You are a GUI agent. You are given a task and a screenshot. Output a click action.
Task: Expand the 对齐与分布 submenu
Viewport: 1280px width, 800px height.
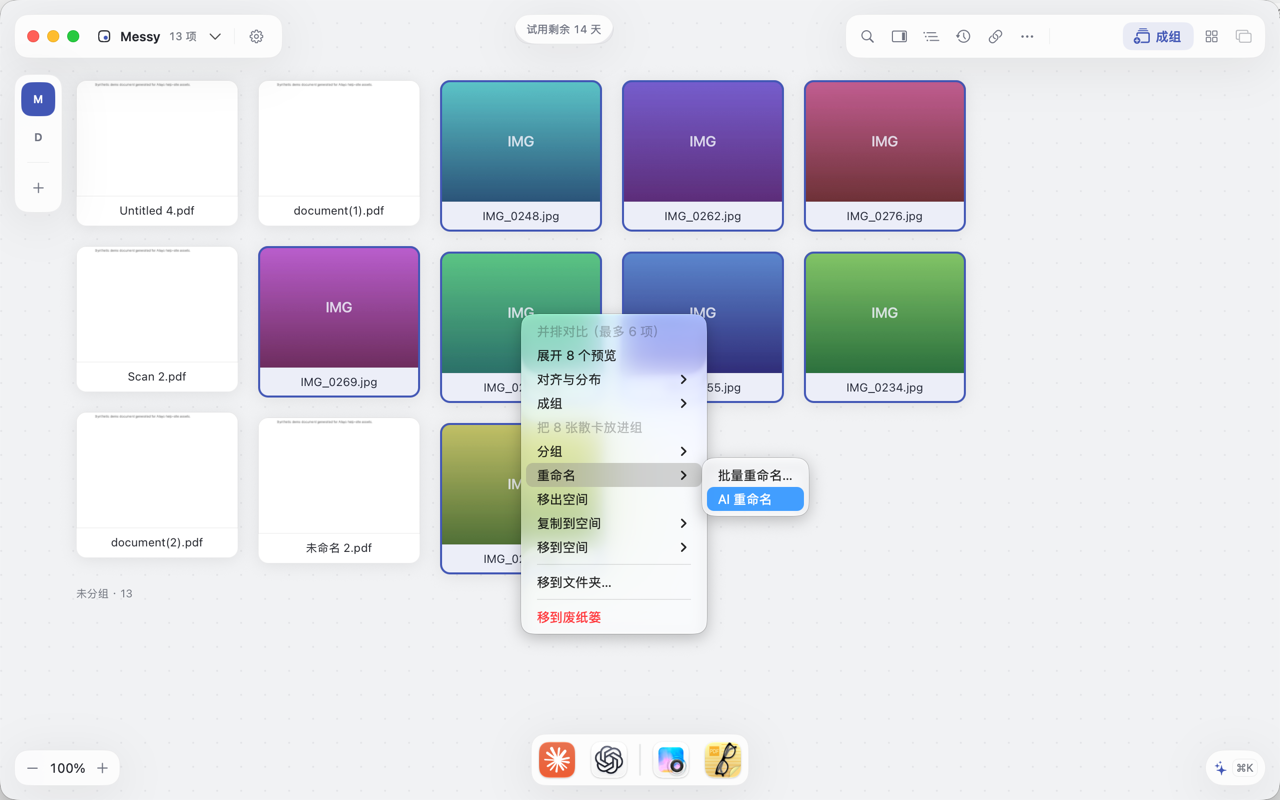[x=613, y=380]
